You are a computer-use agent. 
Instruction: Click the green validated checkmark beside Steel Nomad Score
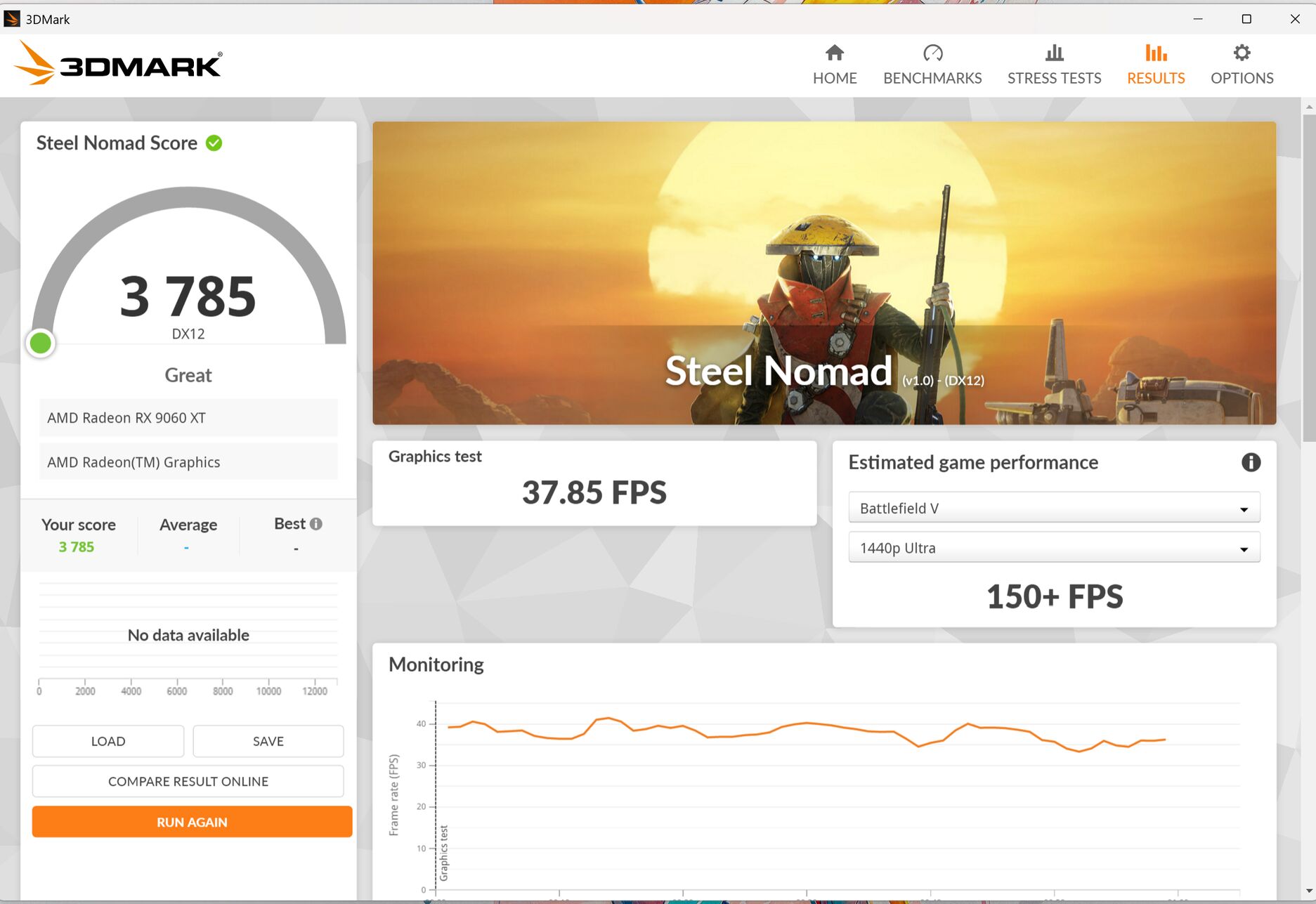click(x=214, y=143)
